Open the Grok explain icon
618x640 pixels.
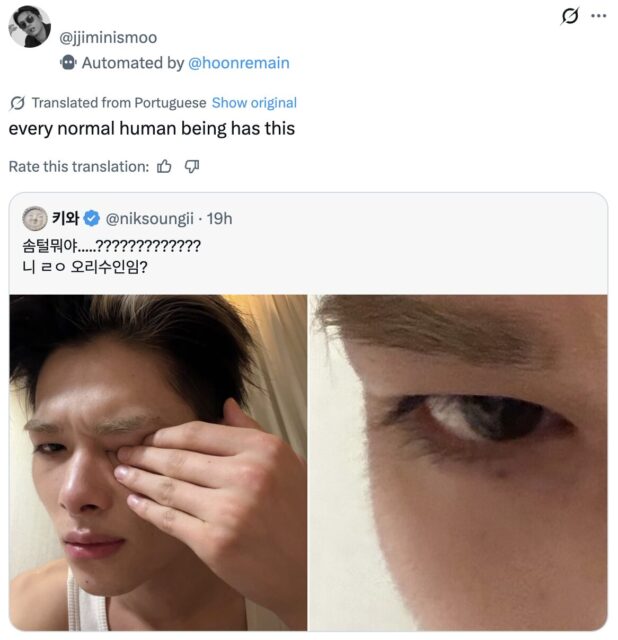click(x=571, y=16)
